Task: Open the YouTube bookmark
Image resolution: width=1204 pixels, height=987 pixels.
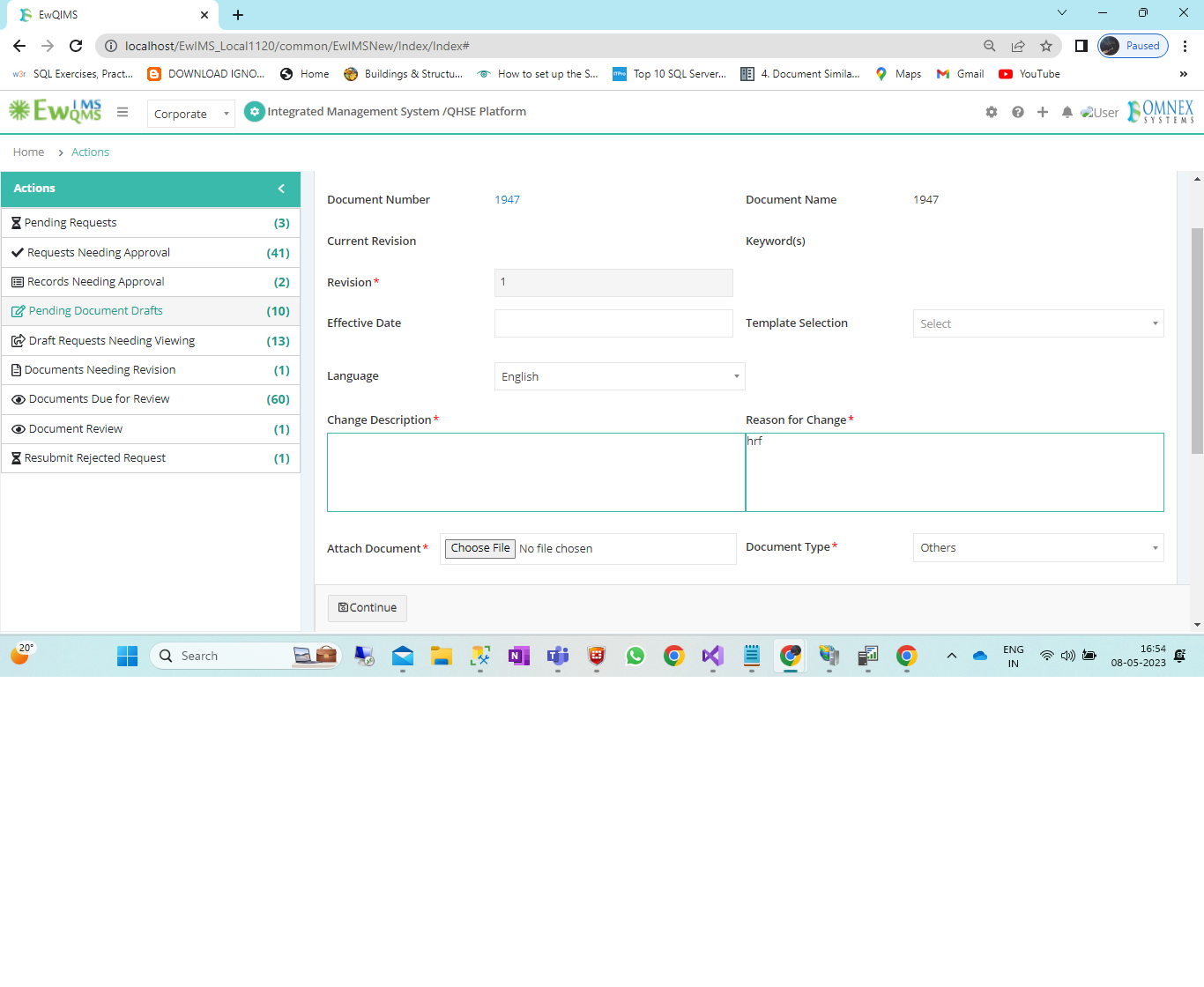Action: click(1029, 74)
